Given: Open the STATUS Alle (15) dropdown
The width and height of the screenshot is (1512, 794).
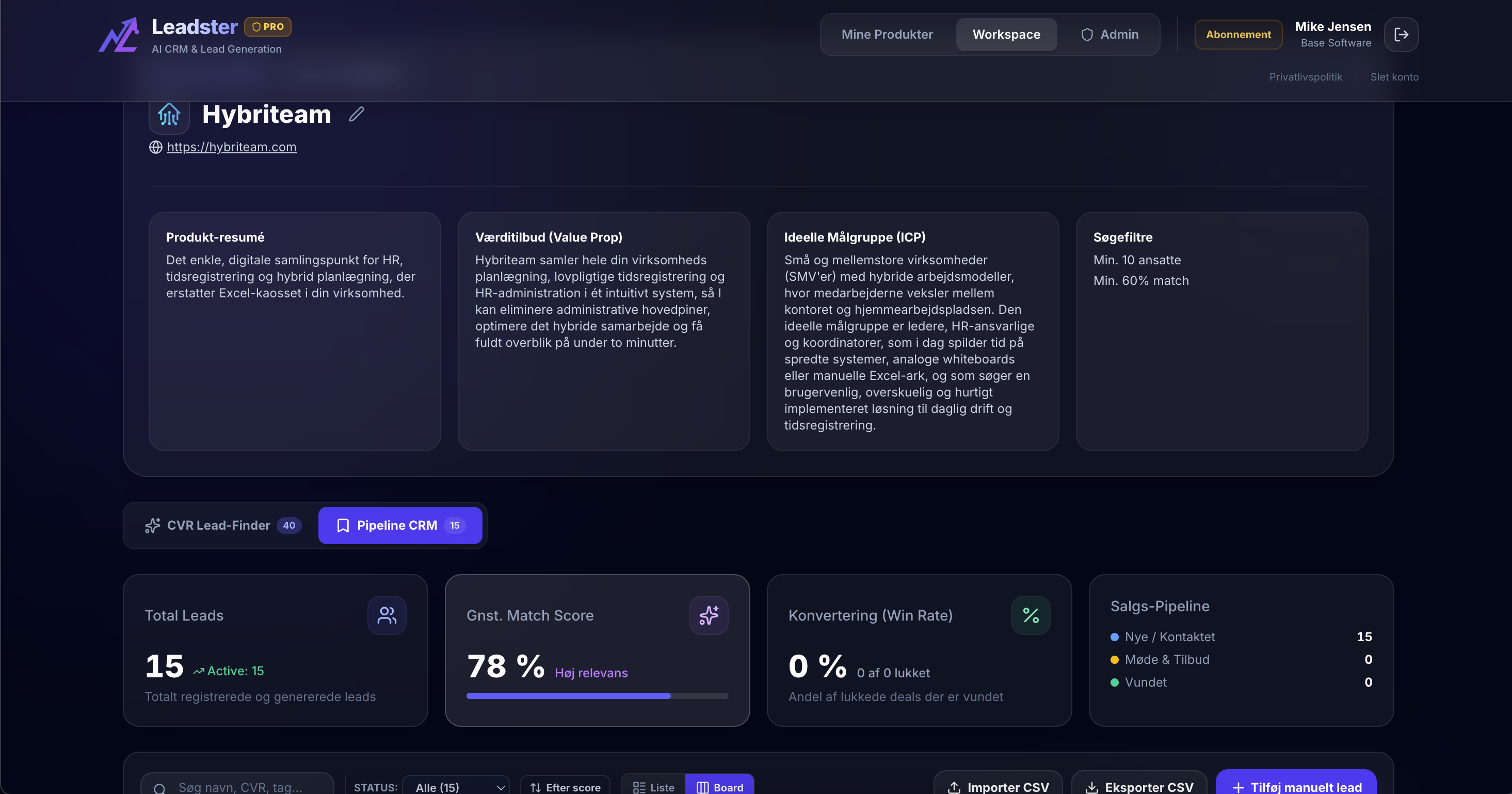Looking at the screenshot, I should (456, 787).
